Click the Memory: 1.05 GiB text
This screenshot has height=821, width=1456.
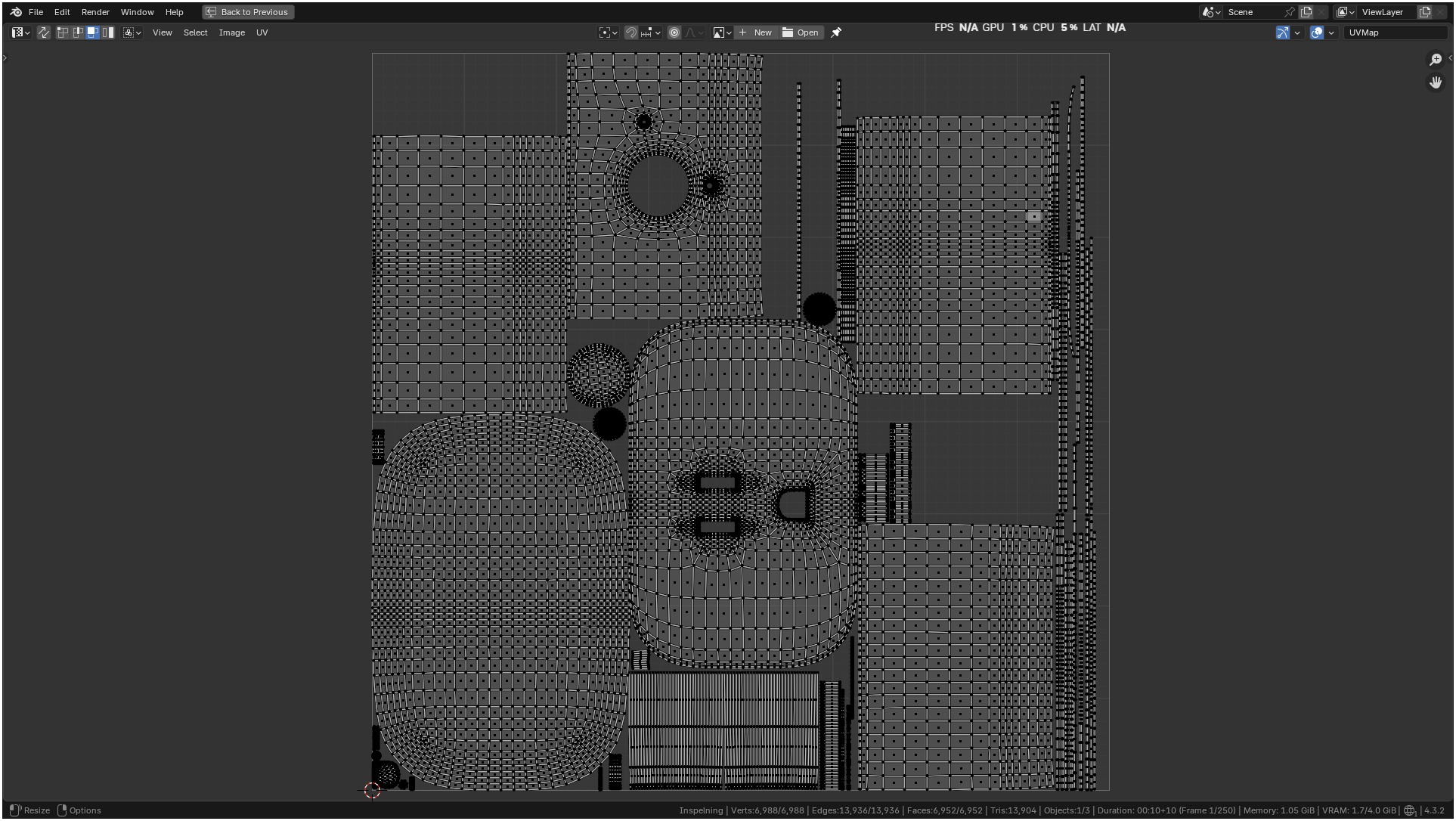click(x=1278, y=810)
